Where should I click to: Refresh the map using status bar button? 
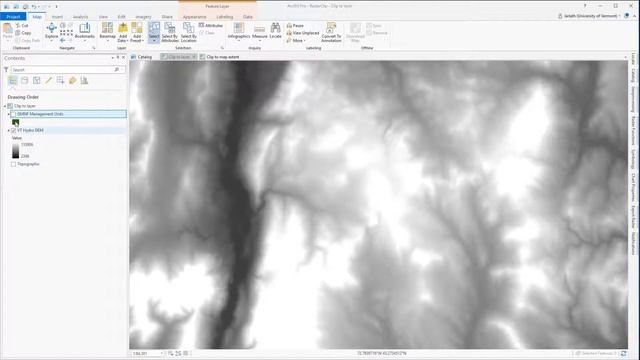click(x=624, y=353)
